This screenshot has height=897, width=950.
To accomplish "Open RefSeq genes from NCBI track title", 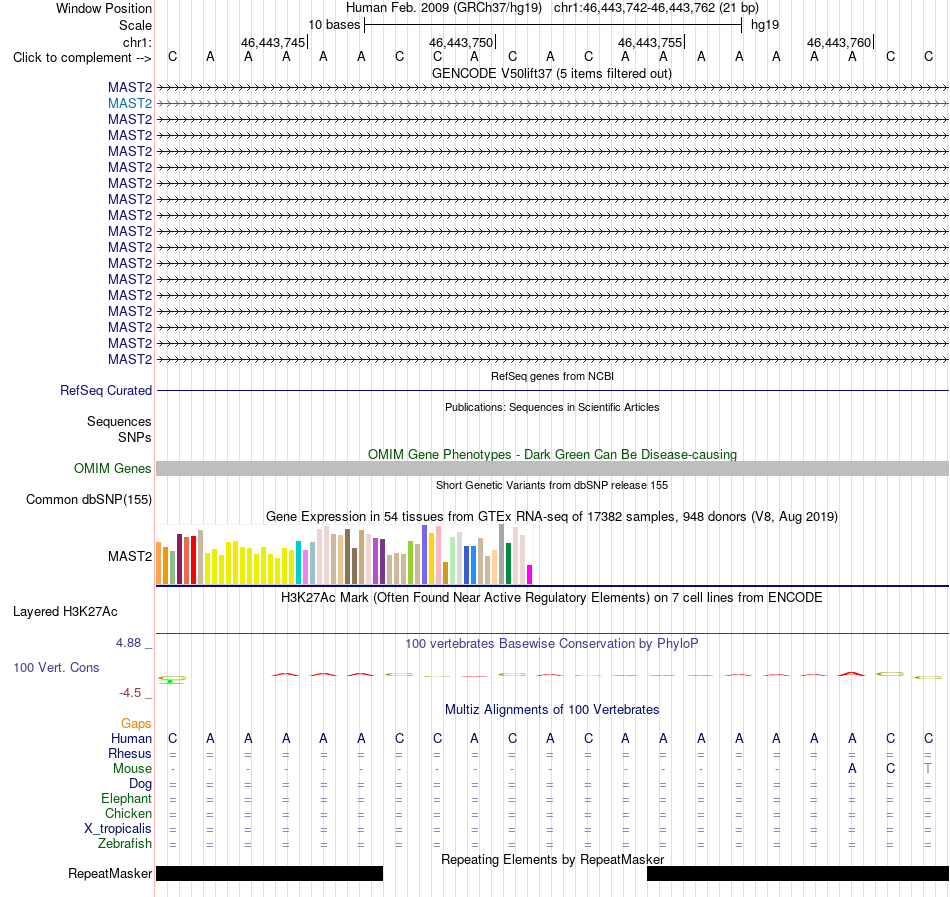I will [x=552, y=376].
